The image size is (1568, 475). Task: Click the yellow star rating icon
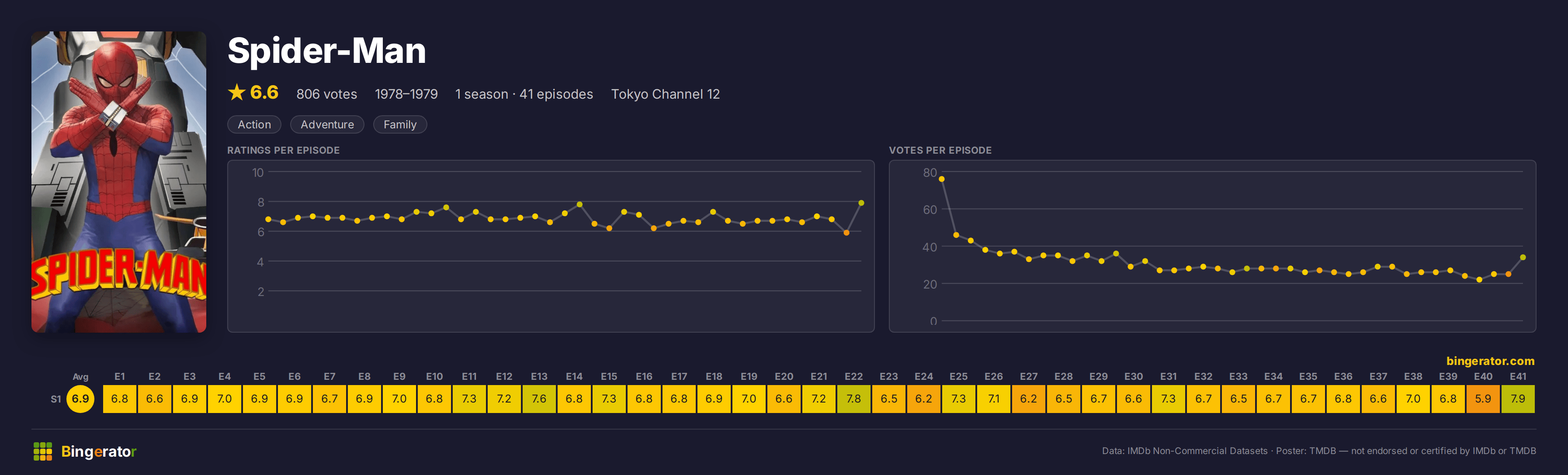pyautogui.click(x=236, y=93)
